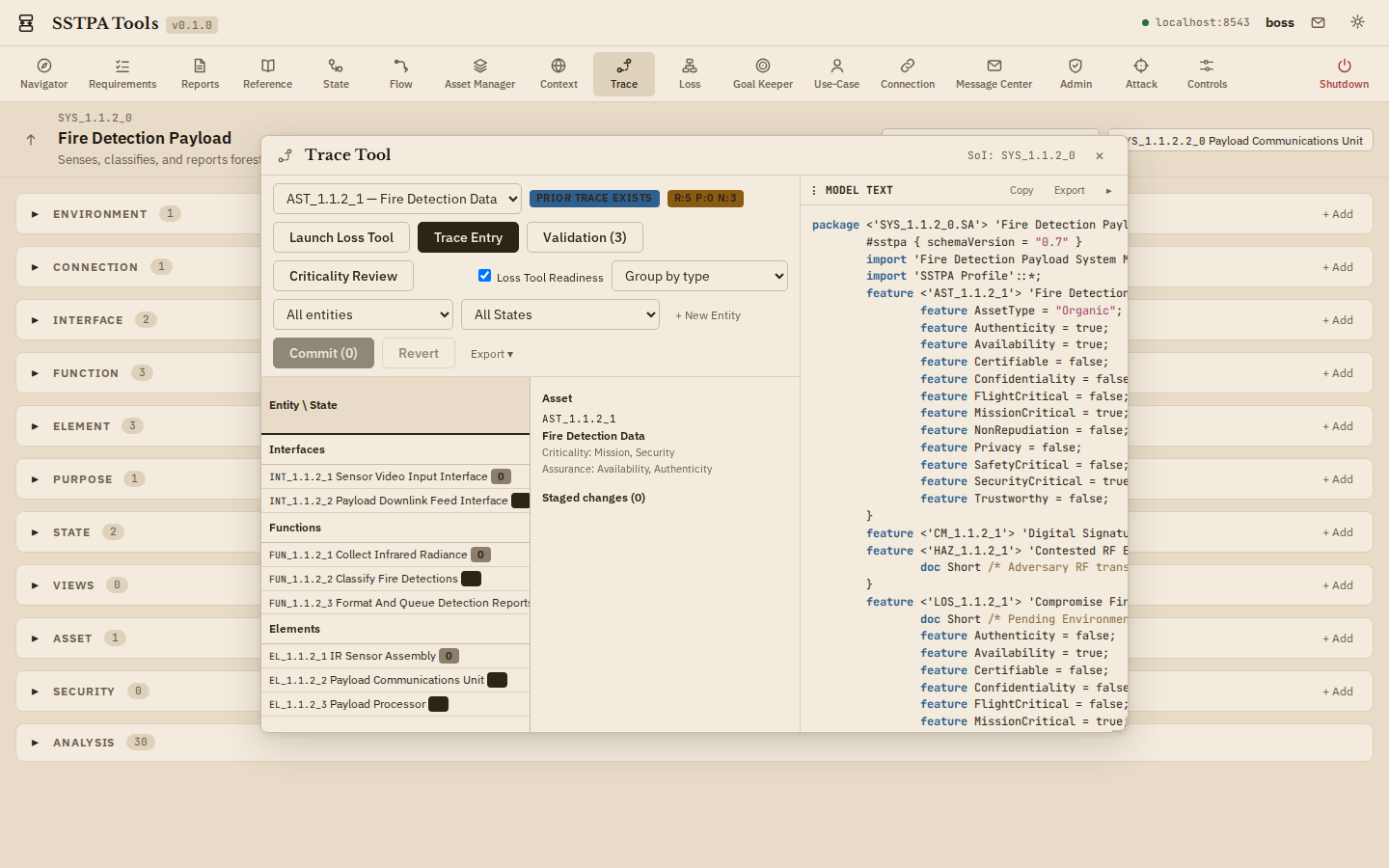Open the All entities filter dropdown

coord(364,314)
